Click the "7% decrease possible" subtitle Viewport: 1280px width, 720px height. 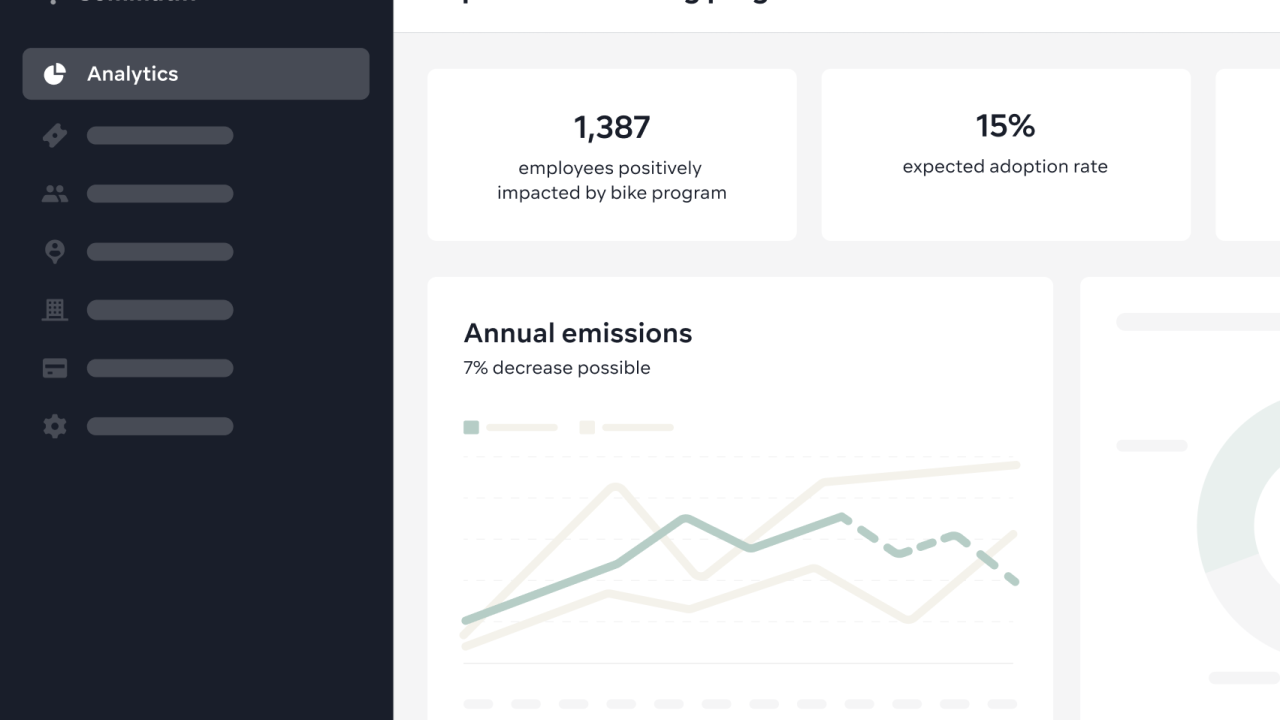(x=556, y=368)
